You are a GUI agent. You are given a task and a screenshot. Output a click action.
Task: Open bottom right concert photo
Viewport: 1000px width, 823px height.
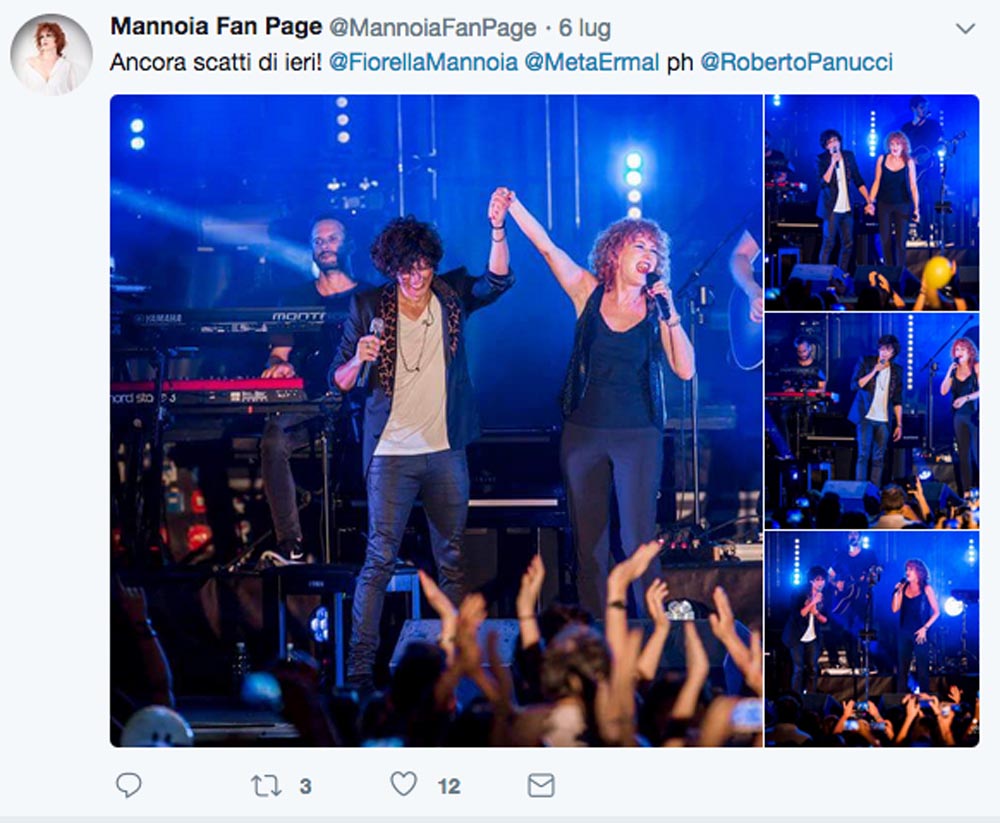872,639
